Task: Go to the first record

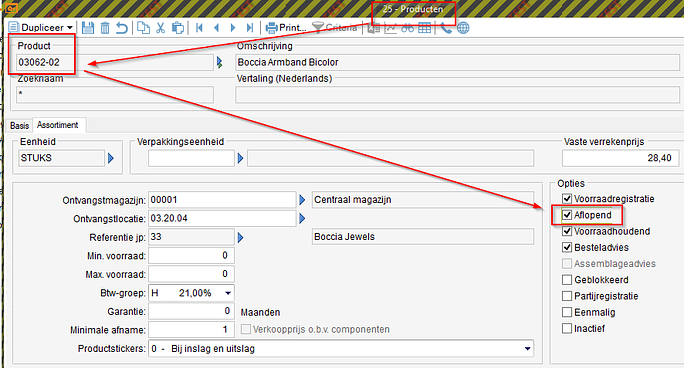Action: tap(199, 28)
